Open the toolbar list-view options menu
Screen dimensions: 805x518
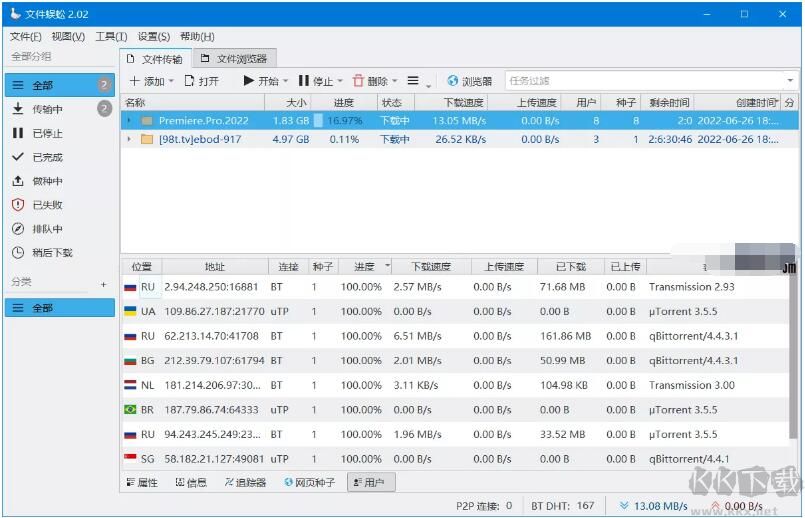click(x=413, y=81)
